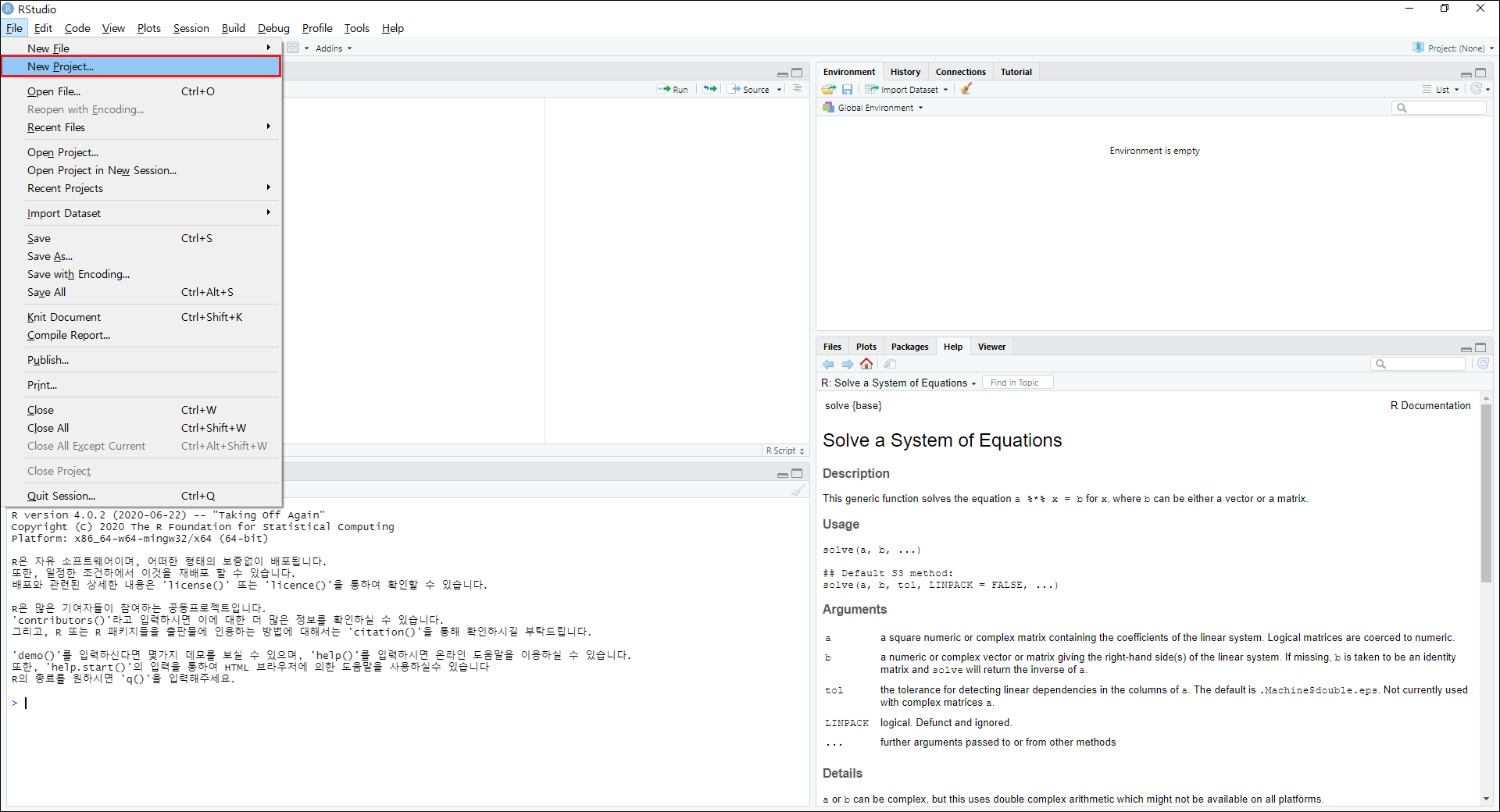Open Help home page icon
Viewport: 1500px width, 812px height.
click(x=866, y=364)
